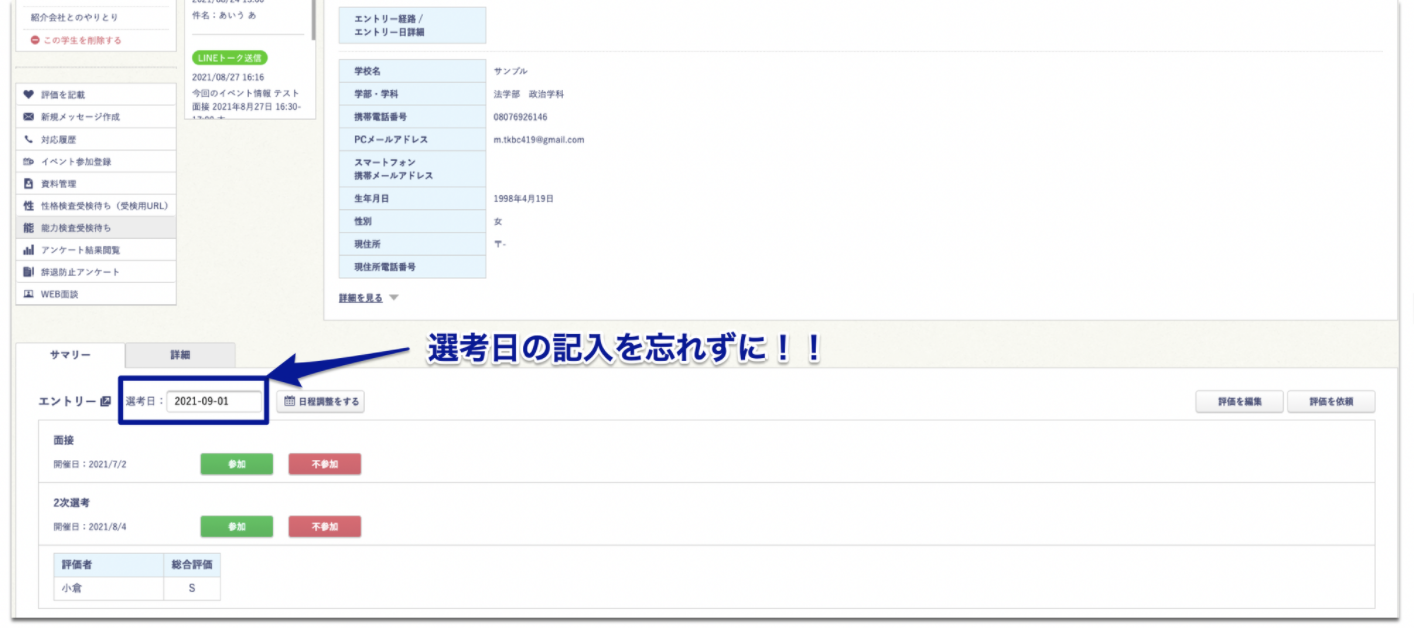Click the edit pencil icon beside エントリー
Screen dimensions: 1416x628
pyautogui.click(x=105, y=401)
